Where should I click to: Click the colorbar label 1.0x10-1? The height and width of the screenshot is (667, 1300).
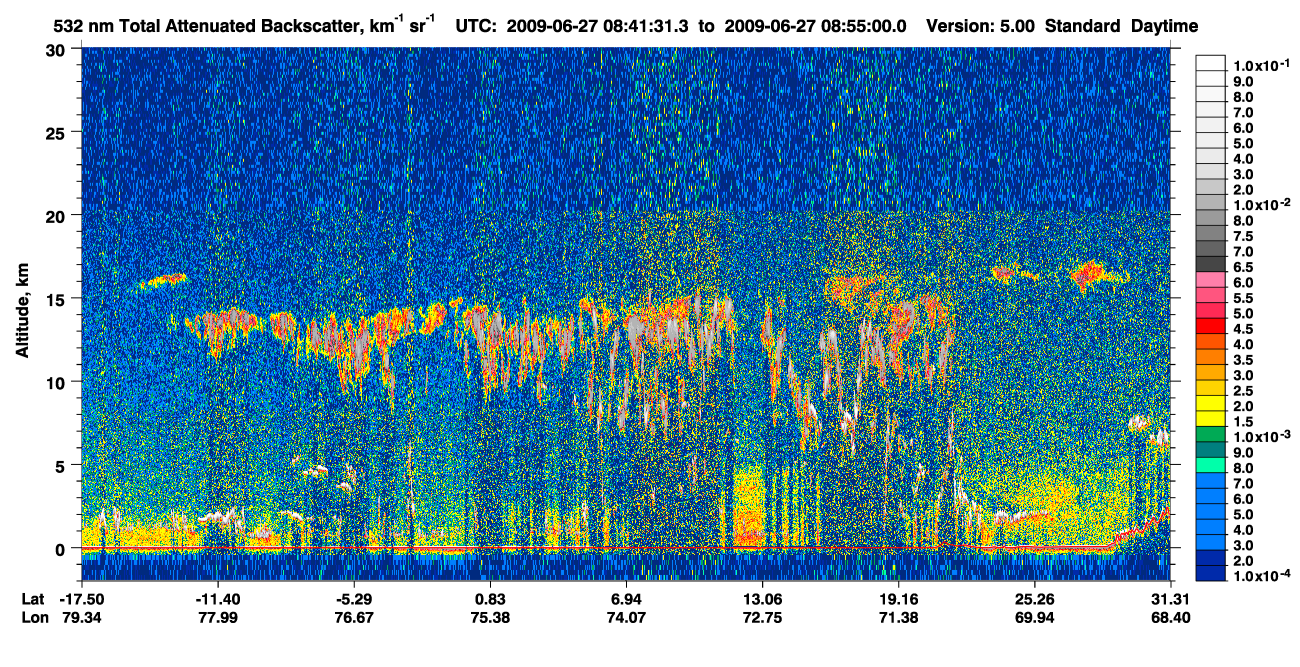(1262, 64)
